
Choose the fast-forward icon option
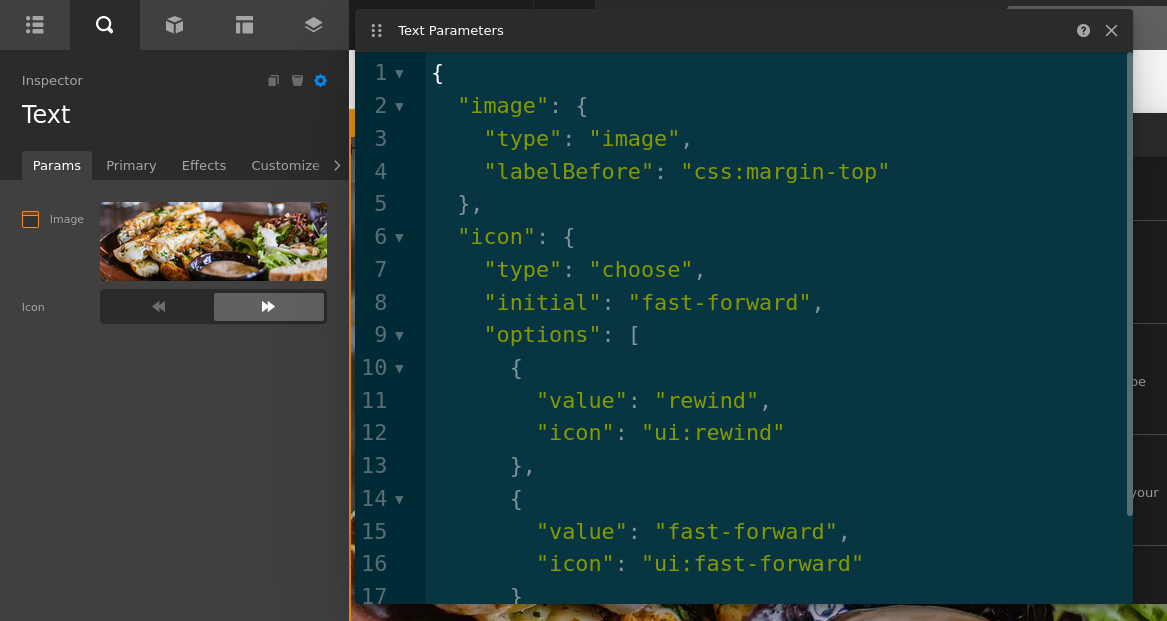(x=268, y=307)
